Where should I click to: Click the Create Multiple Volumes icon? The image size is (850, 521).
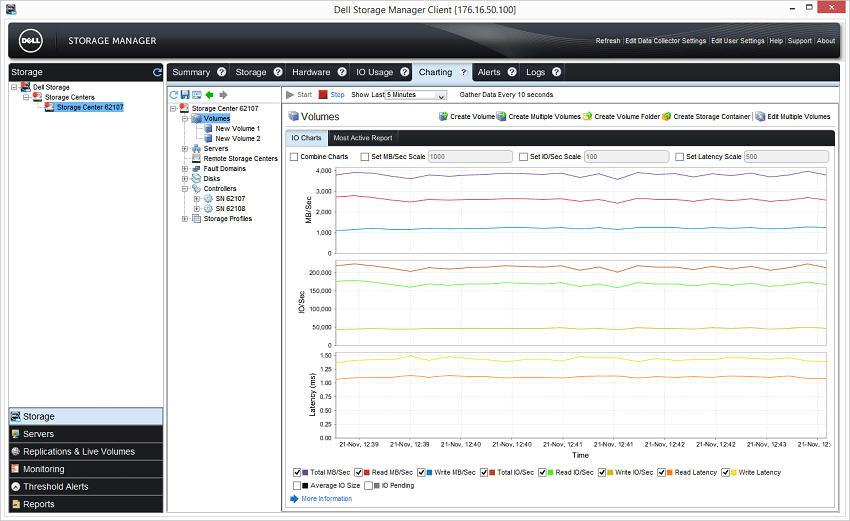pos(502,117)
